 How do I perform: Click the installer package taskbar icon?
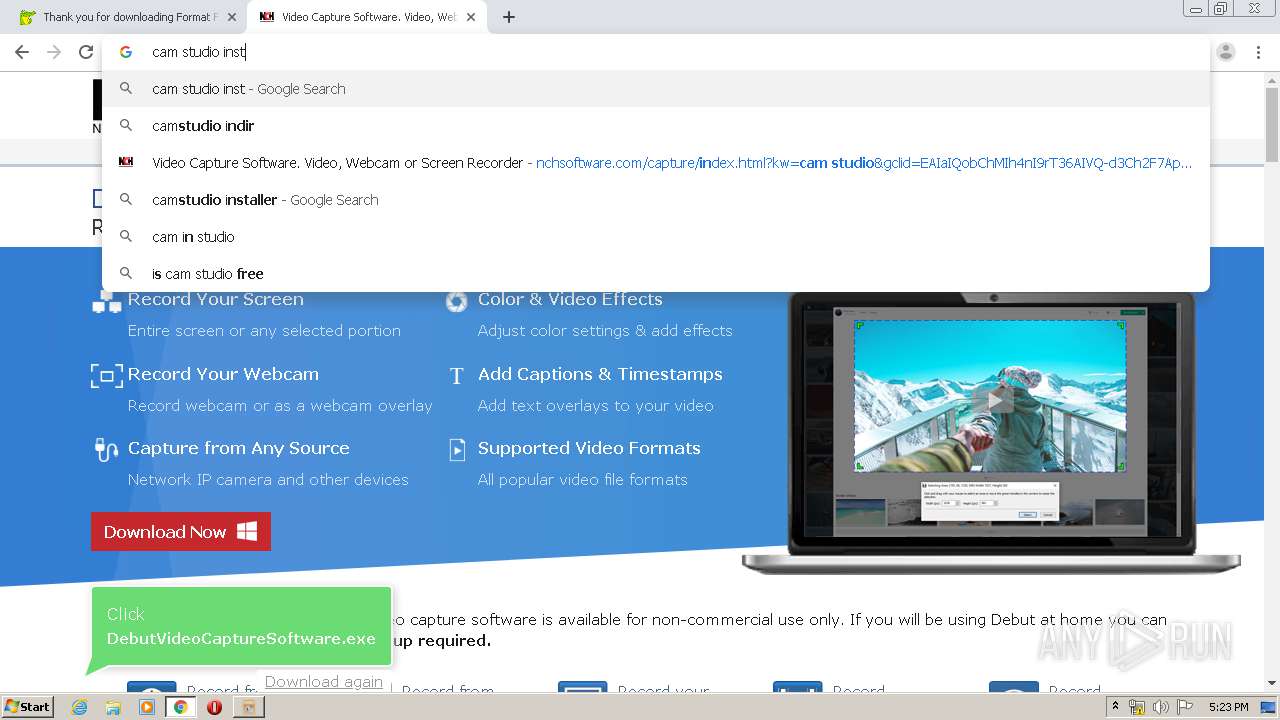[248, 707]
